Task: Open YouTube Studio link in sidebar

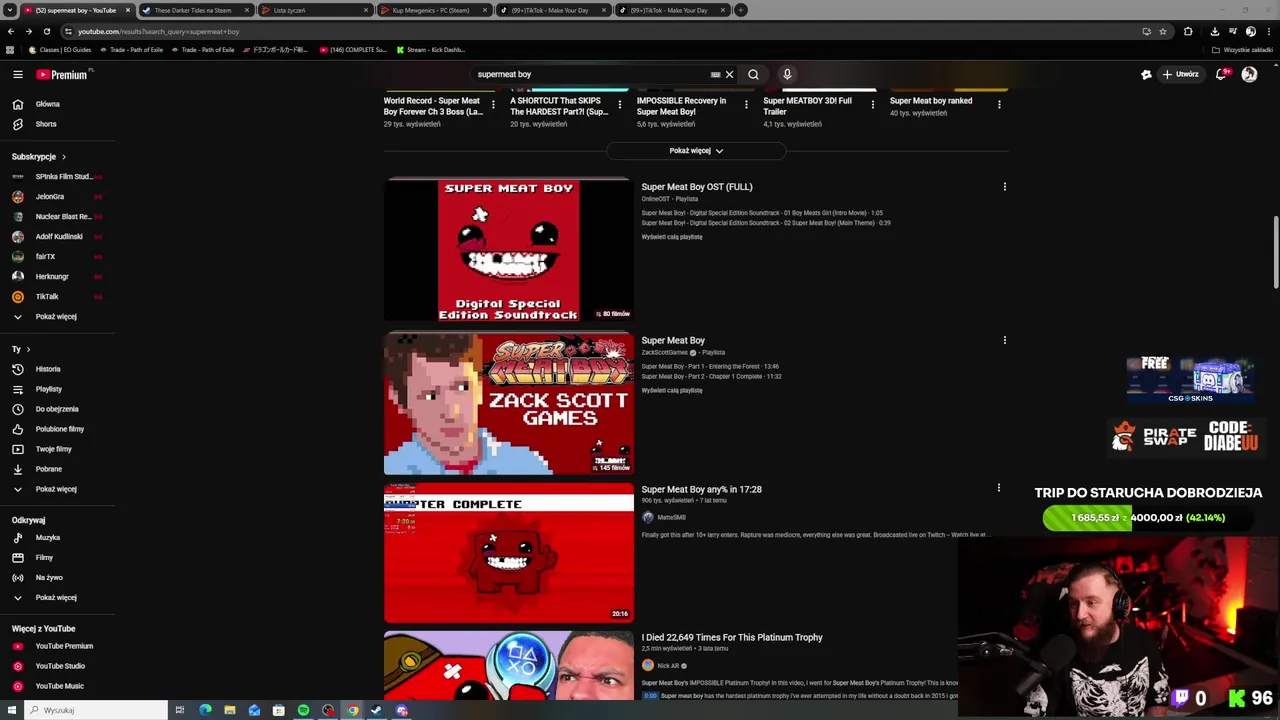Action: click(58, 666)
